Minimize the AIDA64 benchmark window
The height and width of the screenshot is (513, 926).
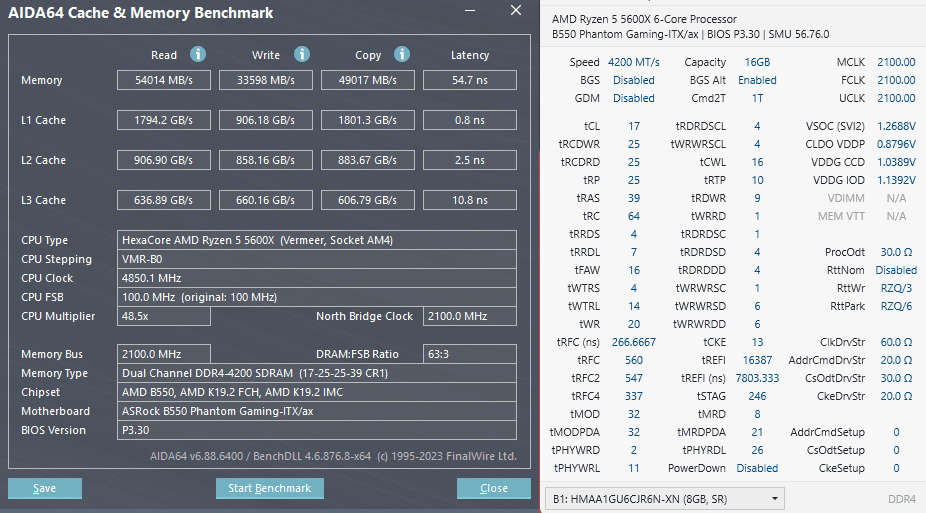click(470, 11)
